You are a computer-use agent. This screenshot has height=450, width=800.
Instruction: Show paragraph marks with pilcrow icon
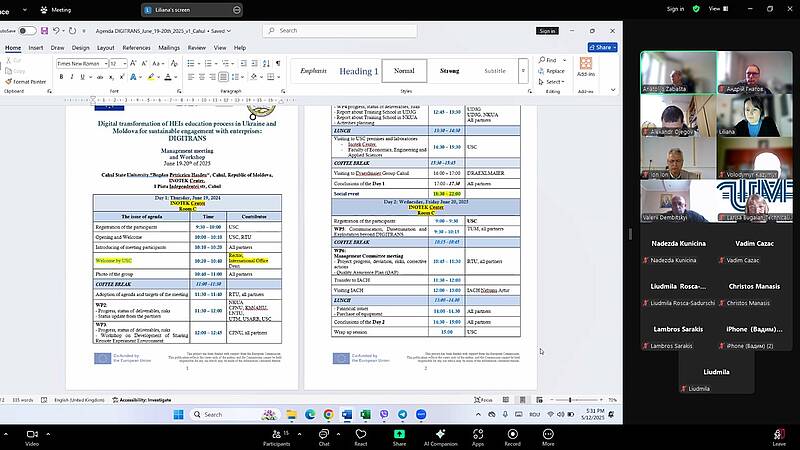click(278, 63)
